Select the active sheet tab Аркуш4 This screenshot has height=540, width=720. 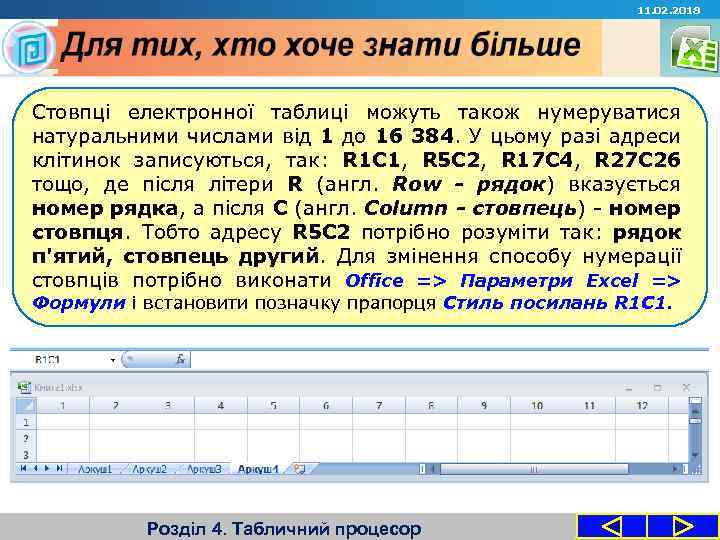(x=258, y=469)
